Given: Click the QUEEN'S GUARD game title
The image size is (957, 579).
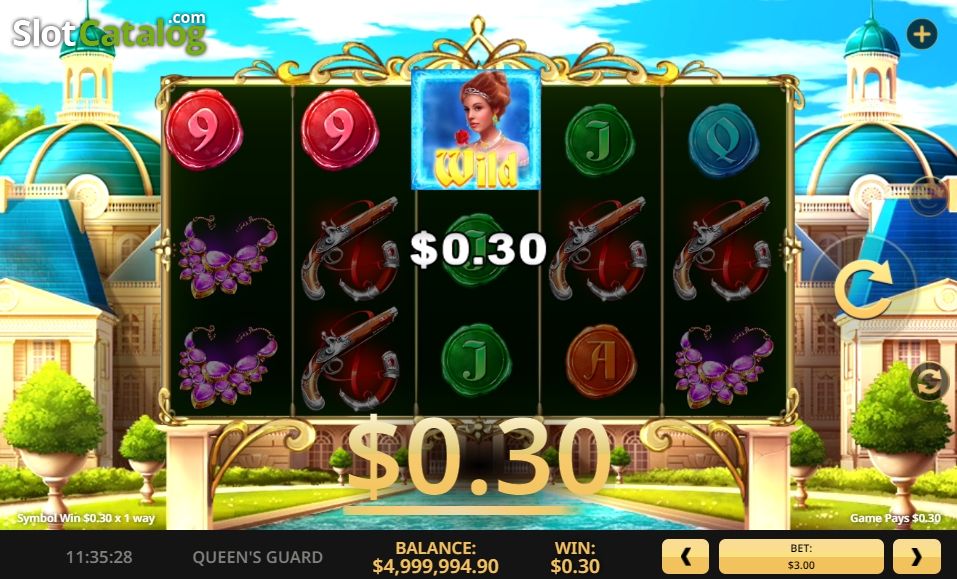Looking at the screenshot, I should (258, 557).
